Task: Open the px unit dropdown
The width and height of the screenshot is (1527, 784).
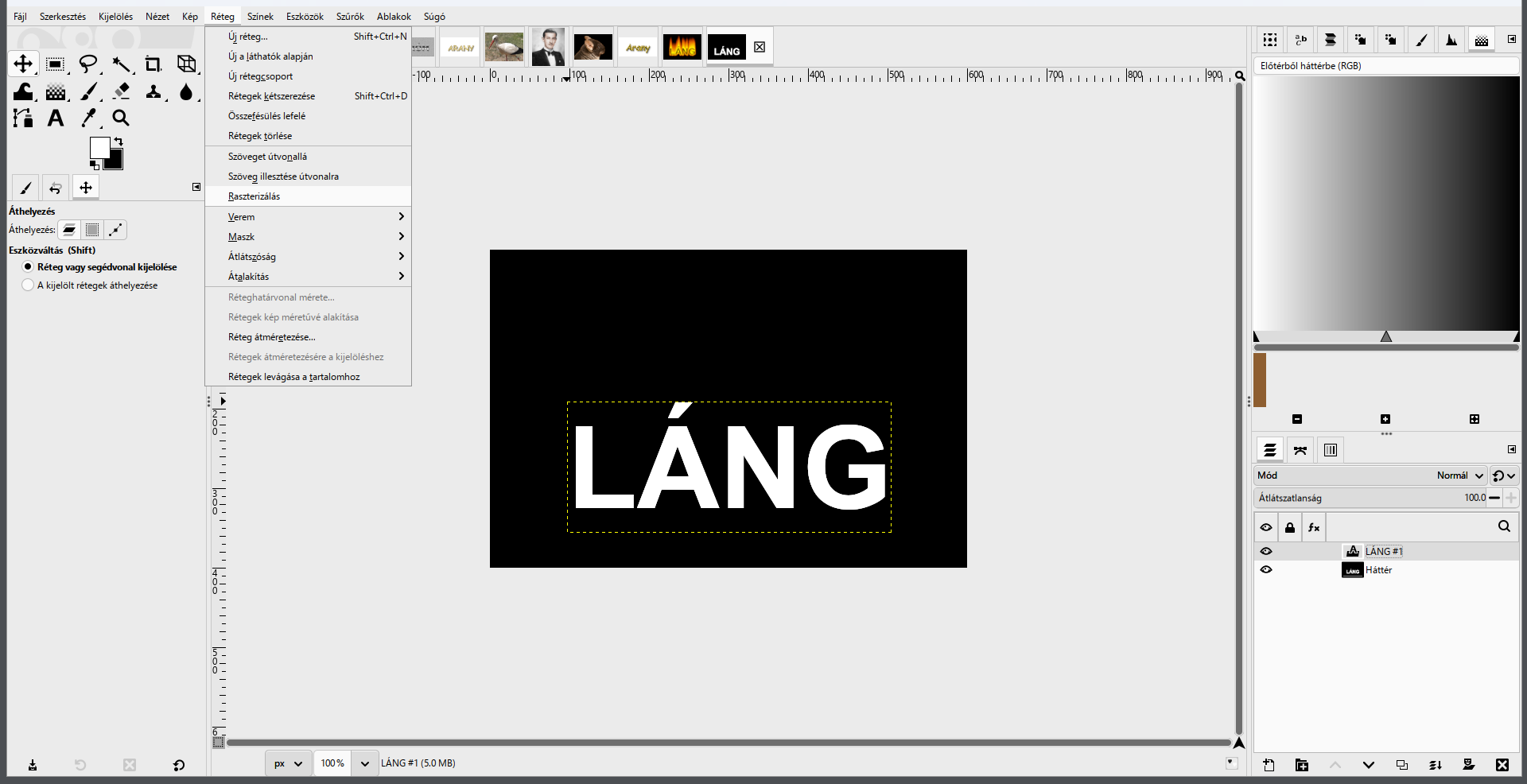Action: tap(289, 763)
